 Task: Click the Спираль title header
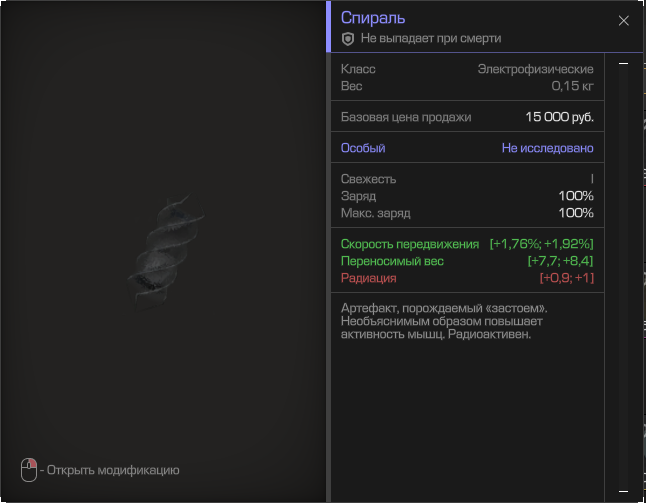374,18
